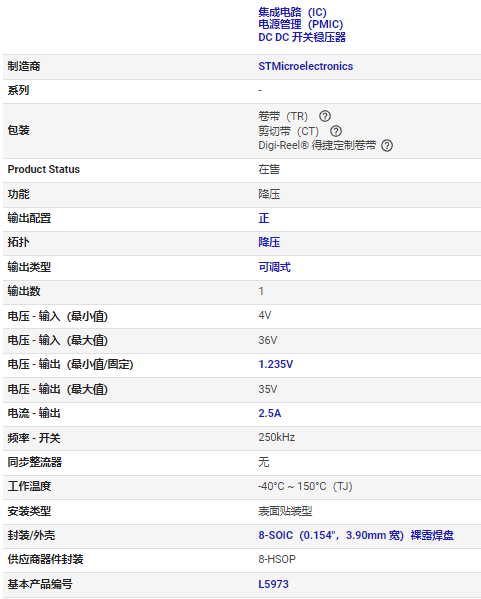Select the 包装 row label
Viewport: 481px width, 599px height.
[x=18, y=130]
